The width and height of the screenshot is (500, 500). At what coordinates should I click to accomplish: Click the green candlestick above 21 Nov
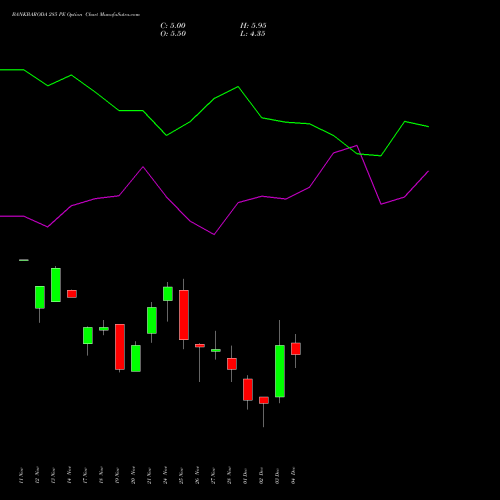152,320
